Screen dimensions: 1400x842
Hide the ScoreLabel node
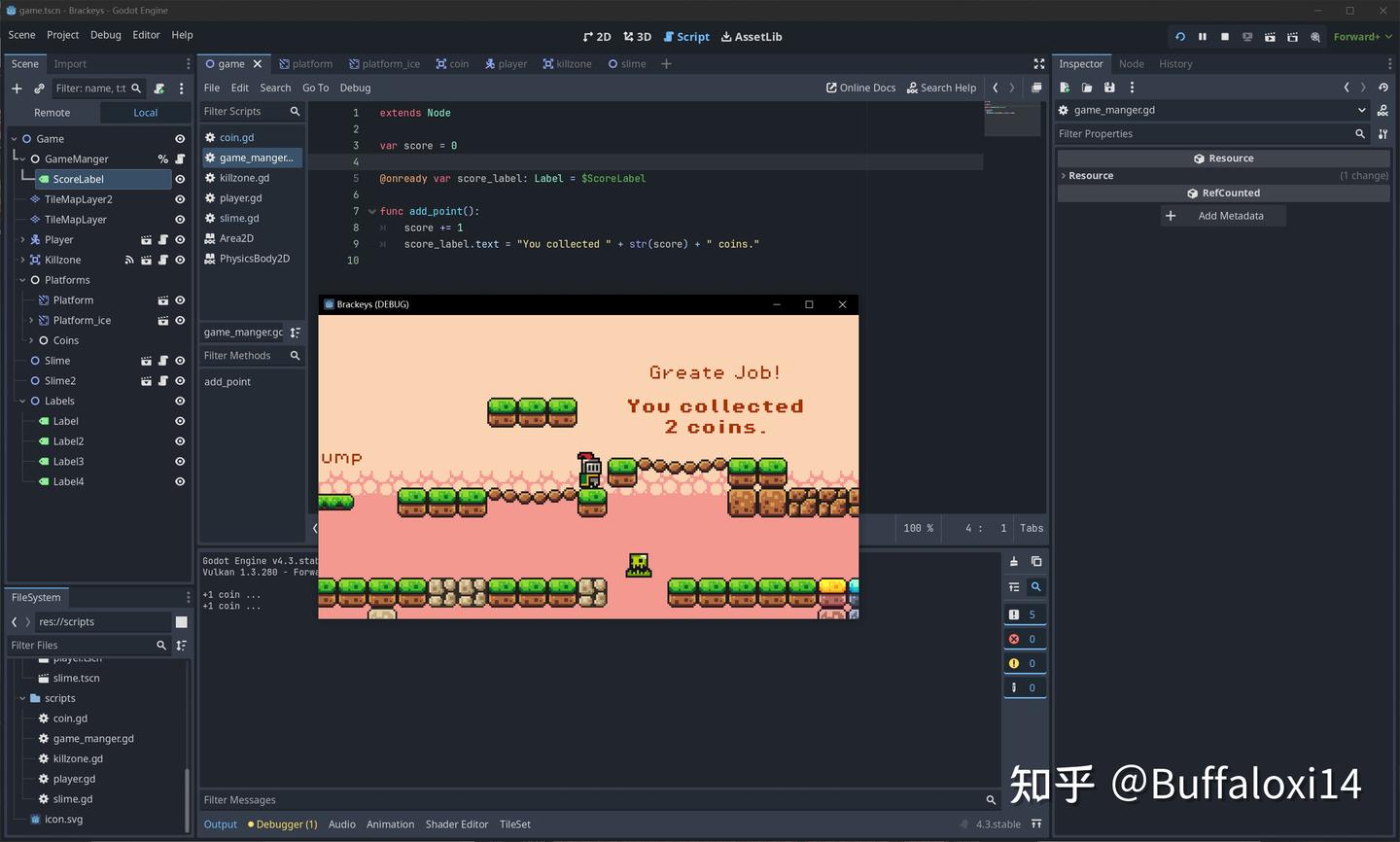click(179, 179)
